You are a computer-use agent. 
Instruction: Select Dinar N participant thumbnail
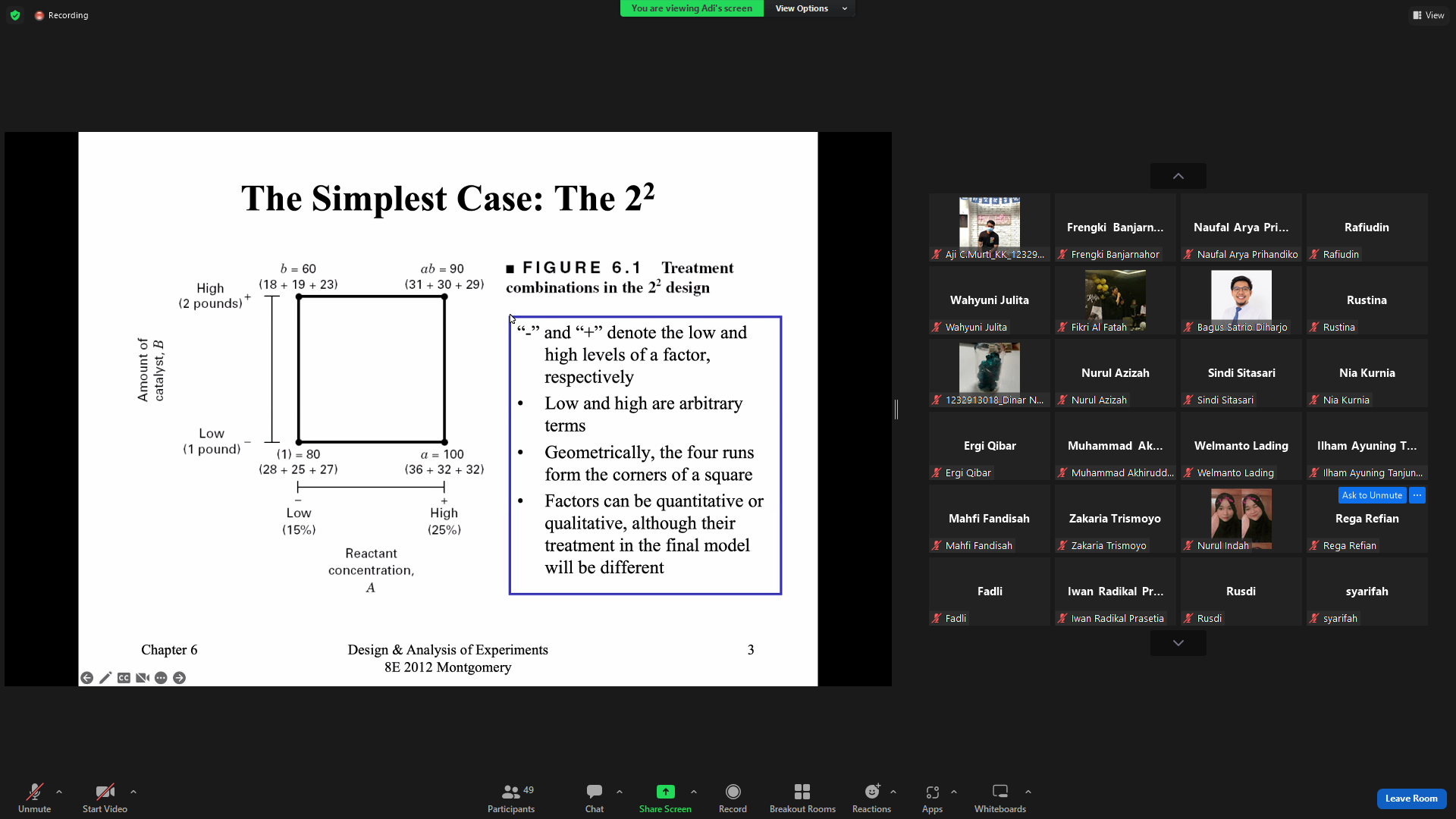pyautogui.click(x=989, y=373)
